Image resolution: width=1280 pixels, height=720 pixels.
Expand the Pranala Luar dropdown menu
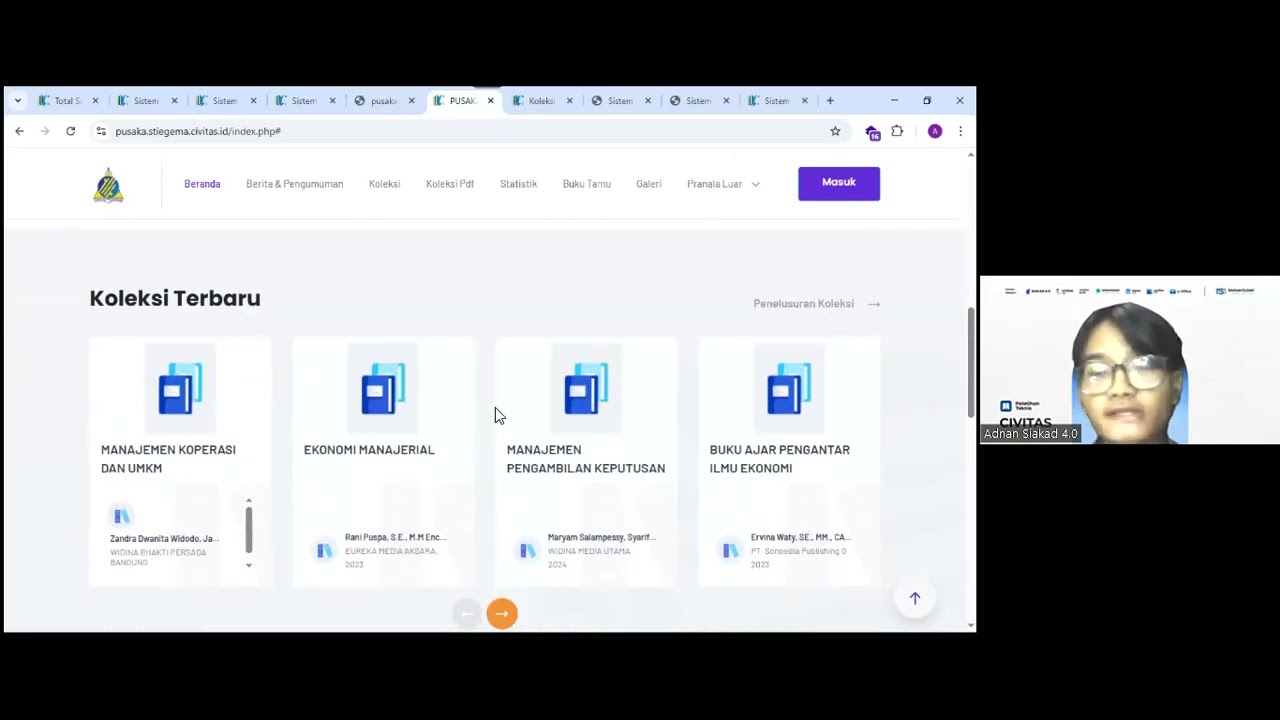pos(723,184)
